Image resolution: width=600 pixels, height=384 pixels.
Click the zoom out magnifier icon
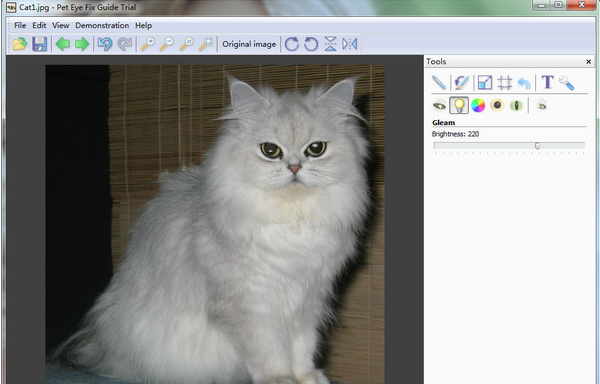tap(167, 44)
